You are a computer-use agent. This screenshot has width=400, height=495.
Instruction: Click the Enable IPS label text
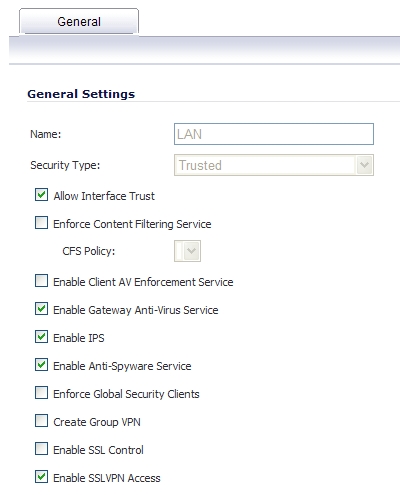(79, 338)
